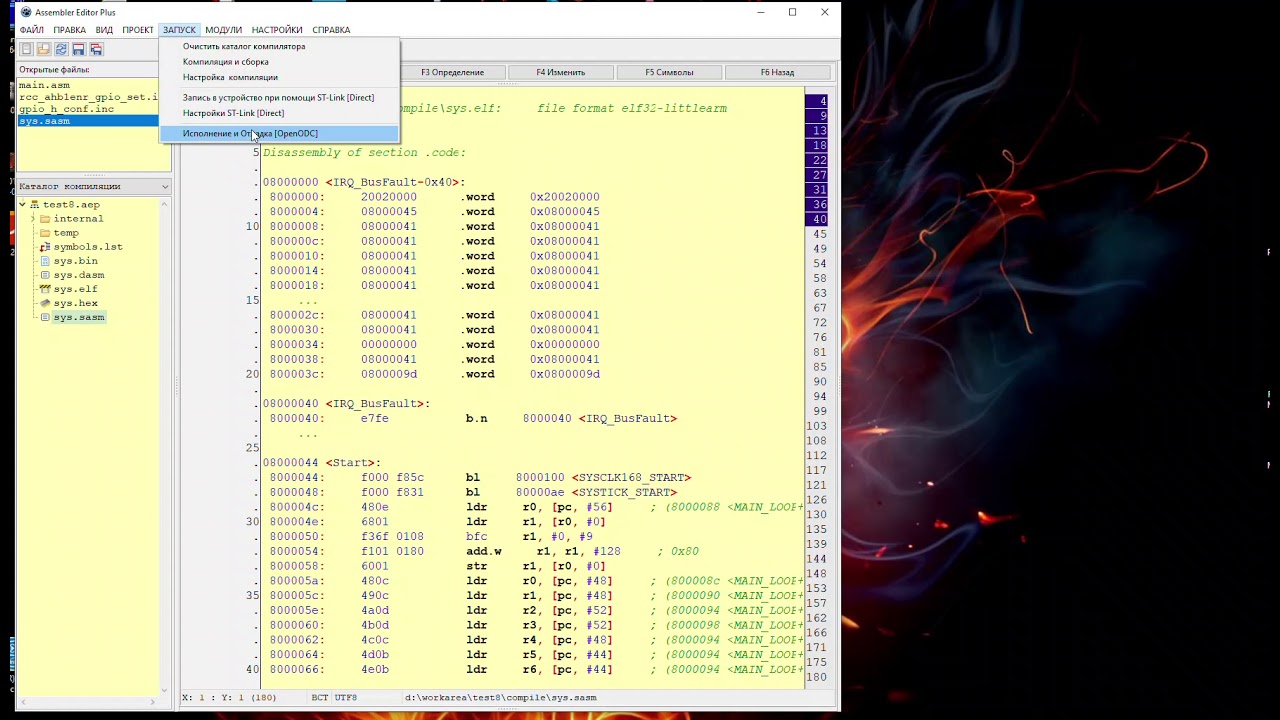Click the project tree scroll-down arrow

pyautogui.click(x=165, y=689)
